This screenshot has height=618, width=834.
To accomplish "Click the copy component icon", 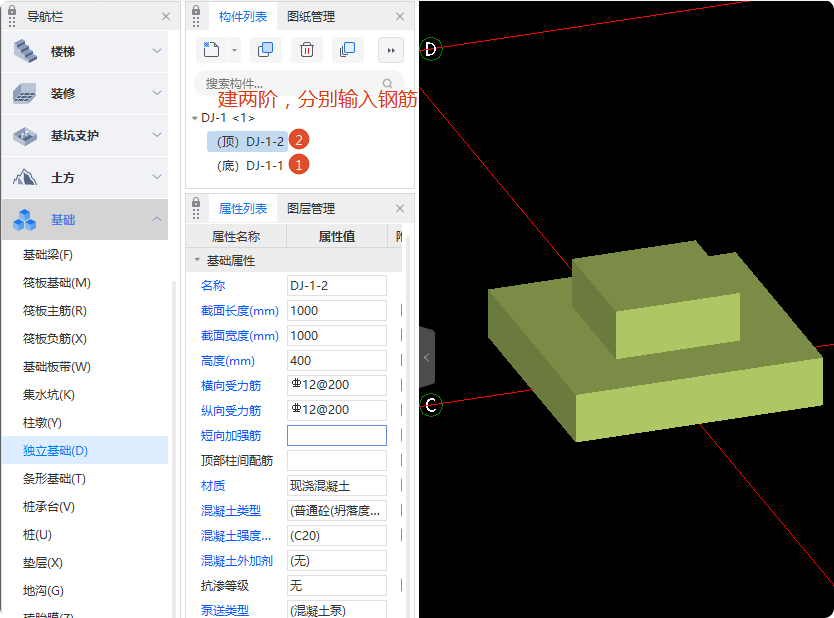I will point(265,50).
